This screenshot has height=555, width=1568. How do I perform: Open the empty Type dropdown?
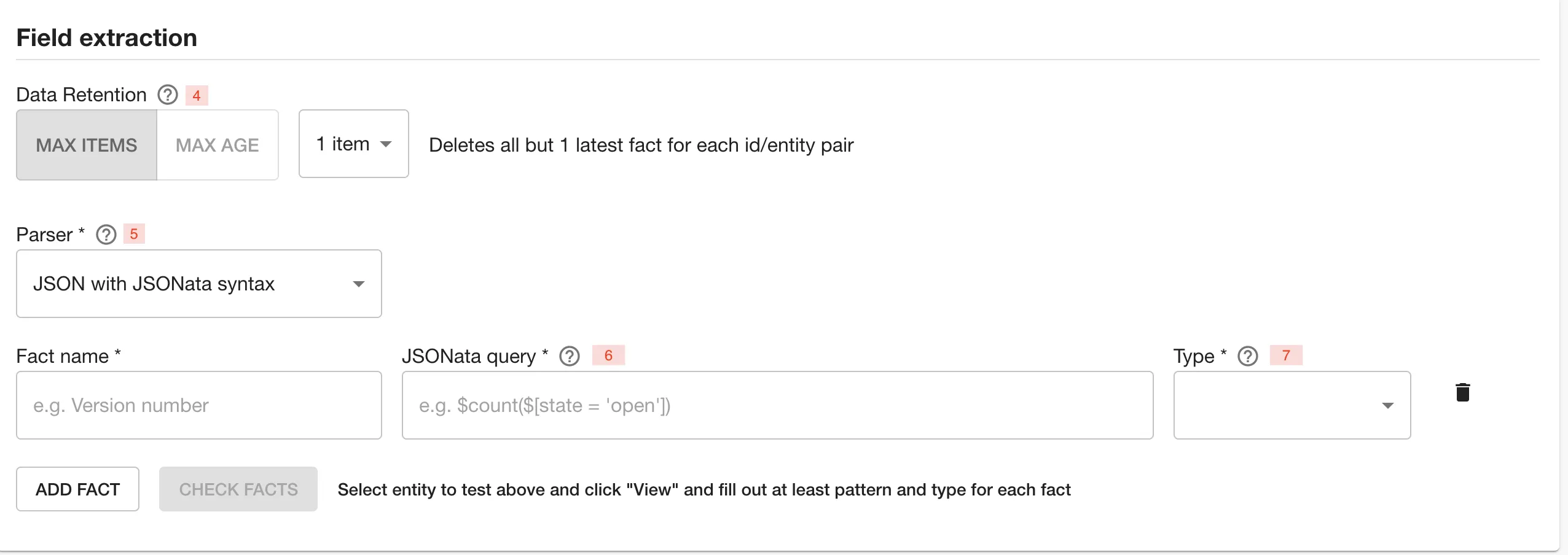pyautogui.click(x=1292, y=405)
